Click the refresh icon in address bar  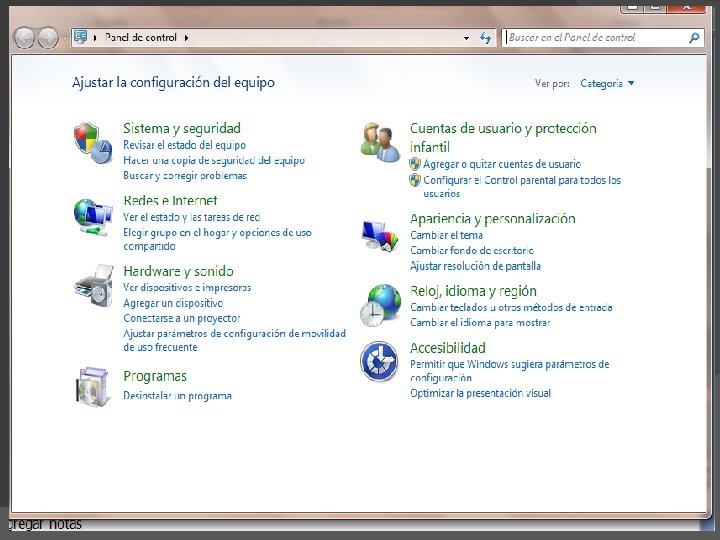(x=485, y=38)
